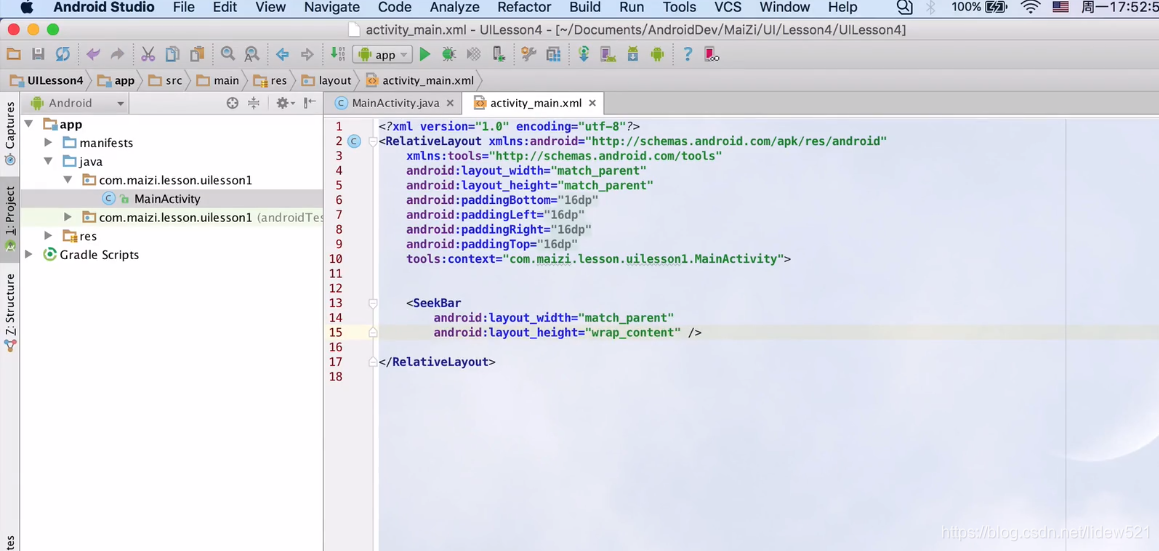This screenshot has height=551, width=1159.
Task: Click the Replace magnifier icon
Action: [252, 54]
